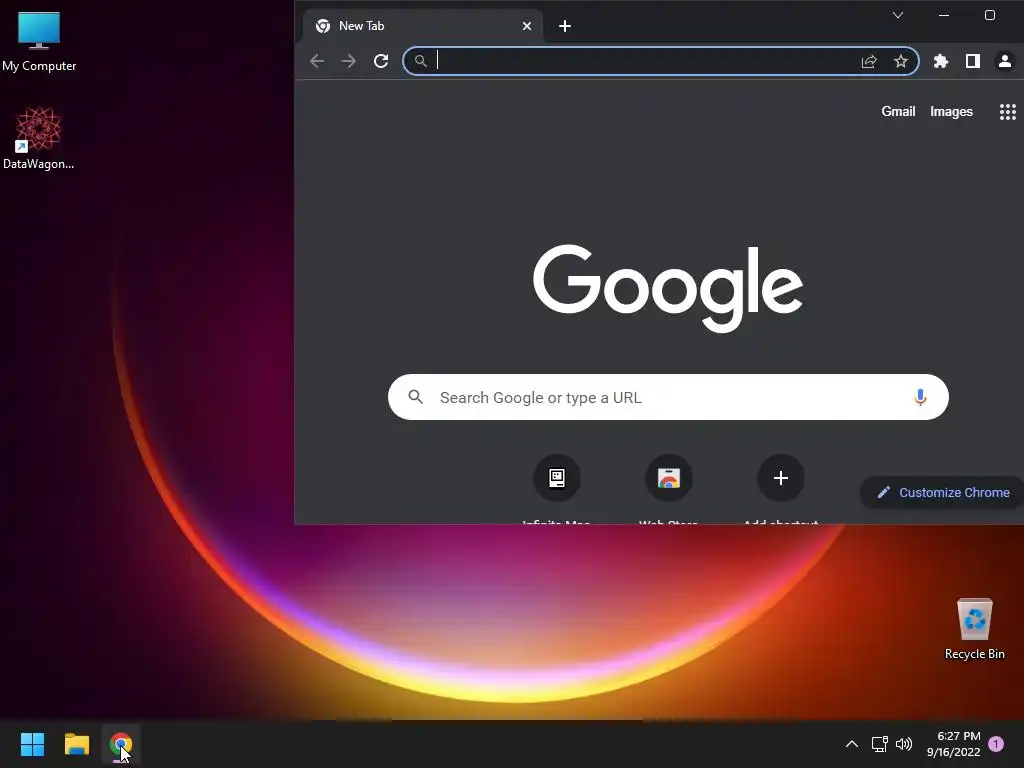1024x768 pixels.
Task: Open File Explorer from the taskbar
Action: [x=76, y=744]
